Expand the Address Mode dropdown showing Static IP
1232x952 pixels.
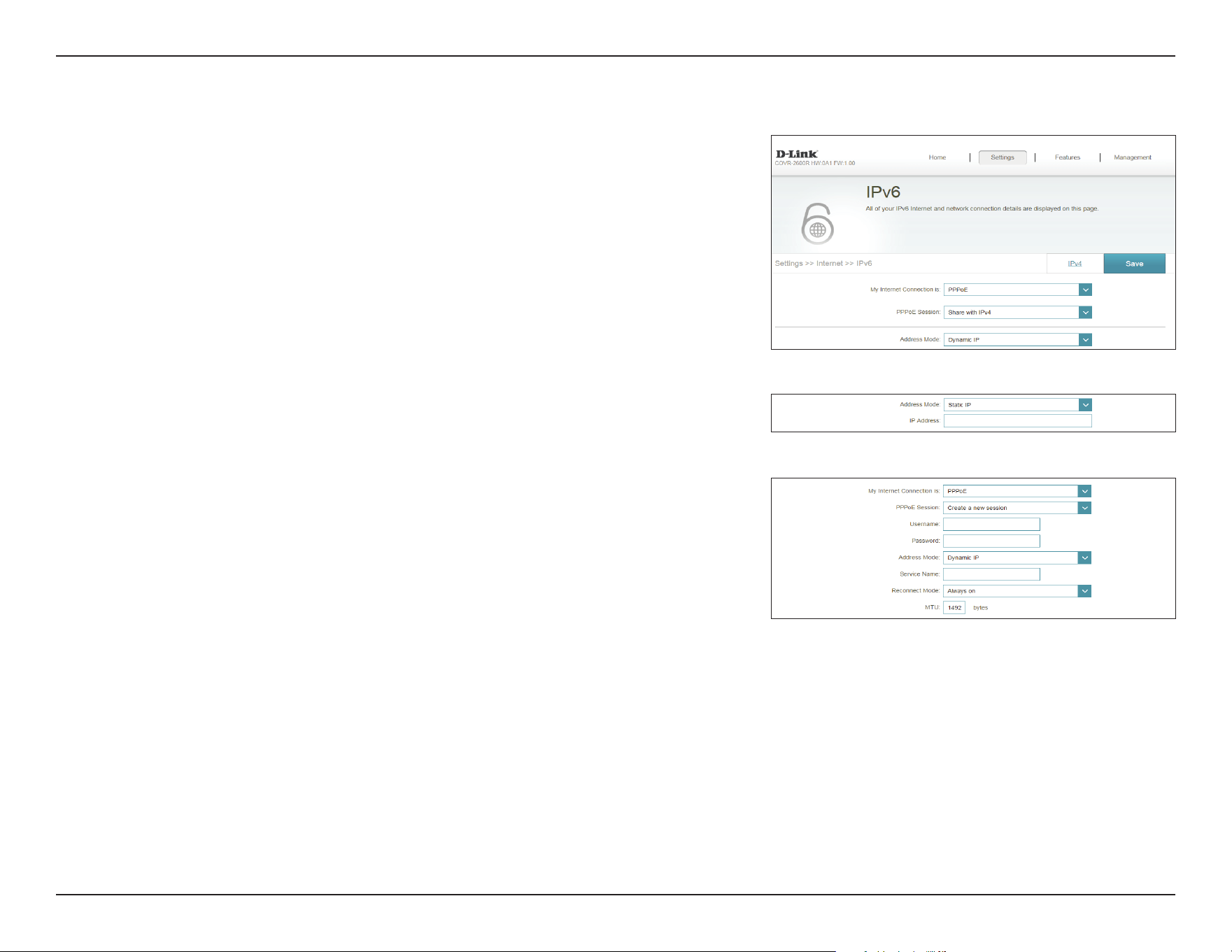point(1017,405)
